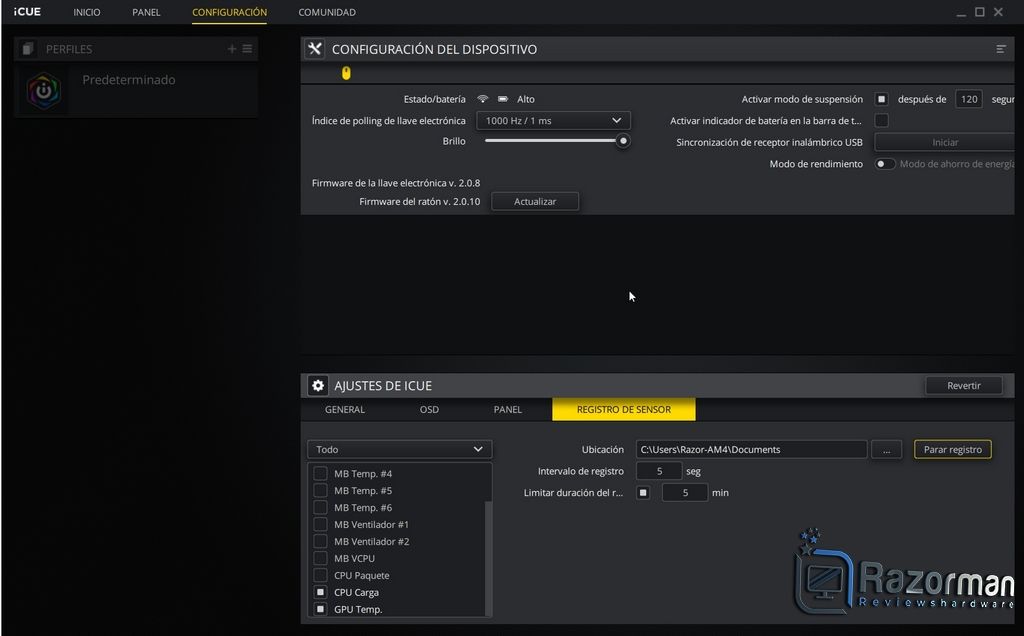This screenshot has height=636, width=1024.
Task: Open COMUNIDAD menu
Action: pyautogui.click(x=327, y=12)
